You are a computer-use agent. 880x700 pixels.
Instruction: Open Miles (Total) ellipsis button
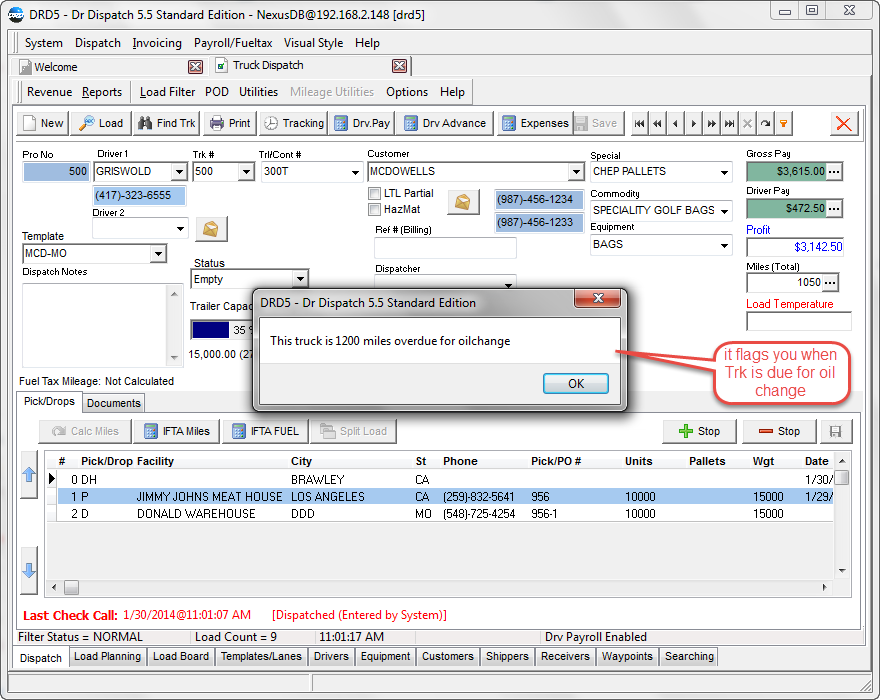(x=831, y=282)
